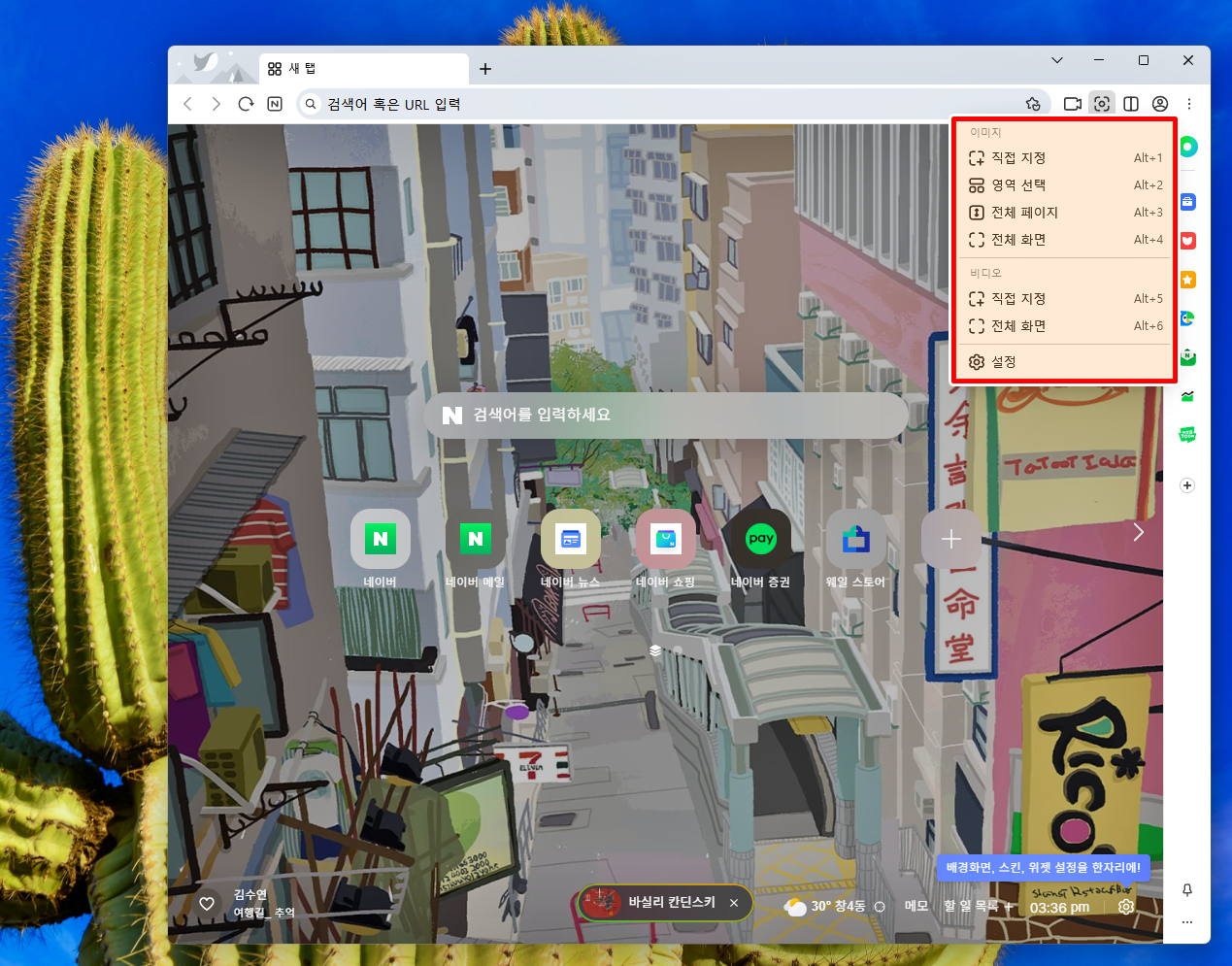This screenshot has width=1232, height=966.
Task: Open the sidebar notification bell
Action: pyautogui.click(x=1187, y=890)
